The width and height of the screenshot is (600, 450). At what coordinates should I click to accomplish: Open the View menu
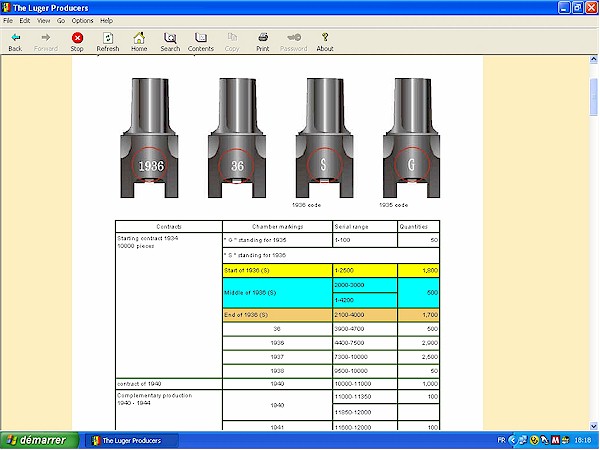[44, 21]
